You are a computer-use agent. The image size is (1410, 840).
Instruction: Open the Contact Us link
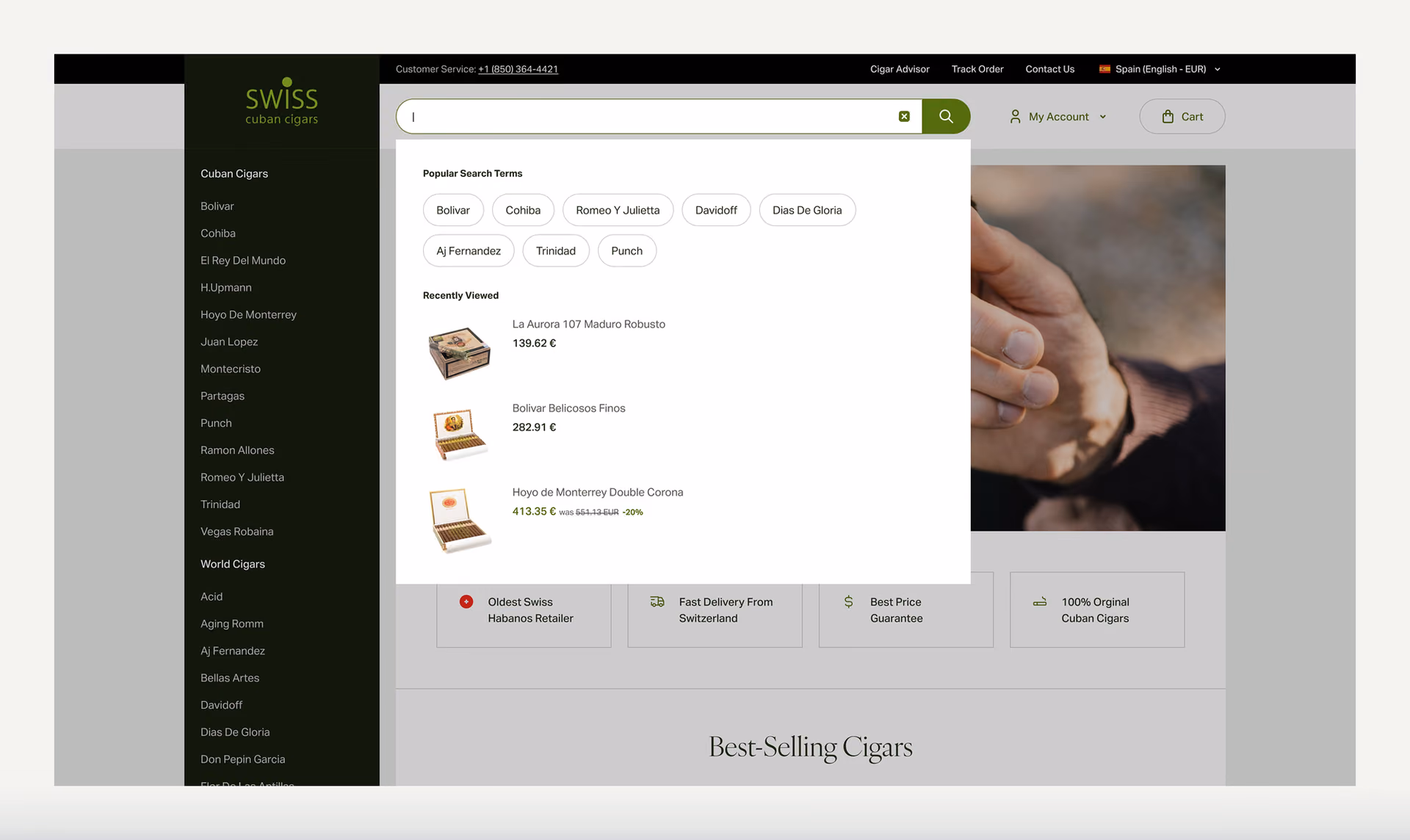1049,69
